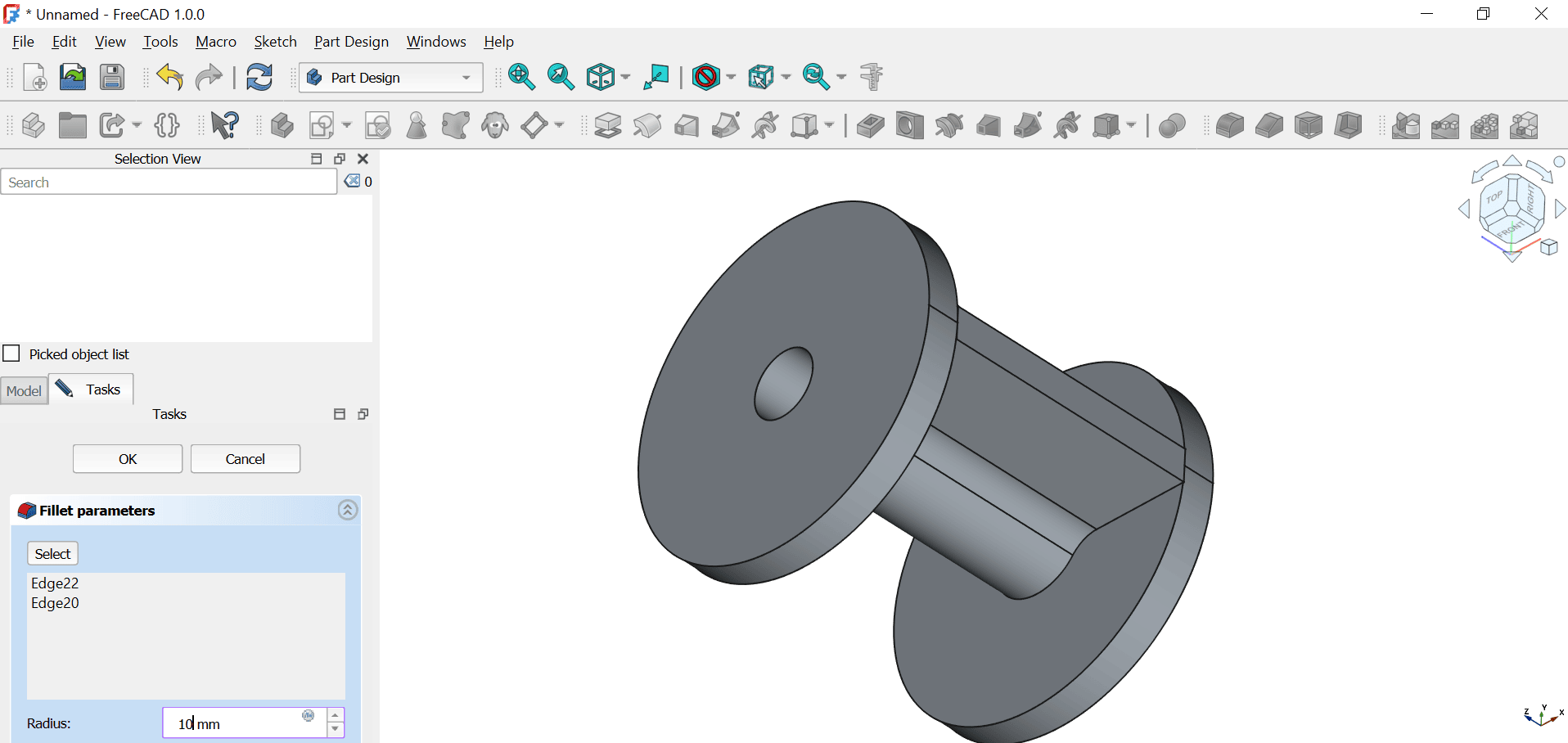Select the Pocket tool

[871, 125]
